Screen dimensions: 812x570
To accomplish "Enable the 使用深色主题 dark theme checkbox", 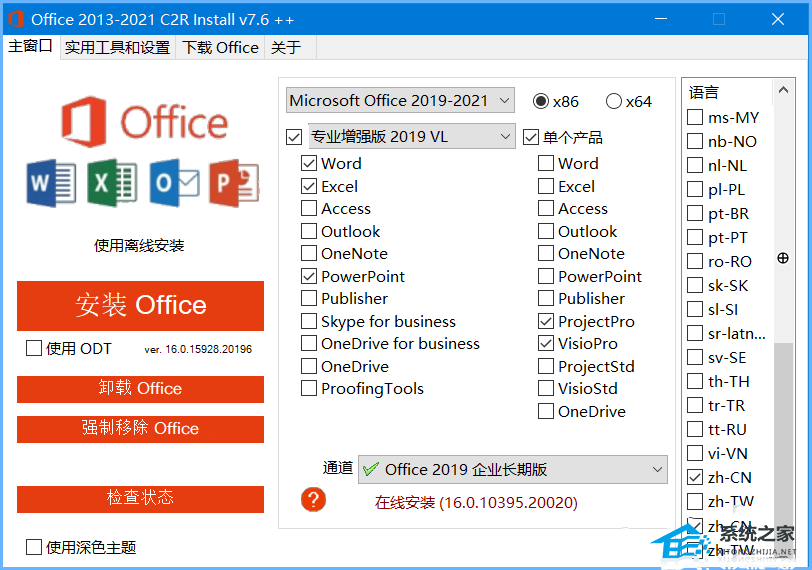I will pos(34,547).
